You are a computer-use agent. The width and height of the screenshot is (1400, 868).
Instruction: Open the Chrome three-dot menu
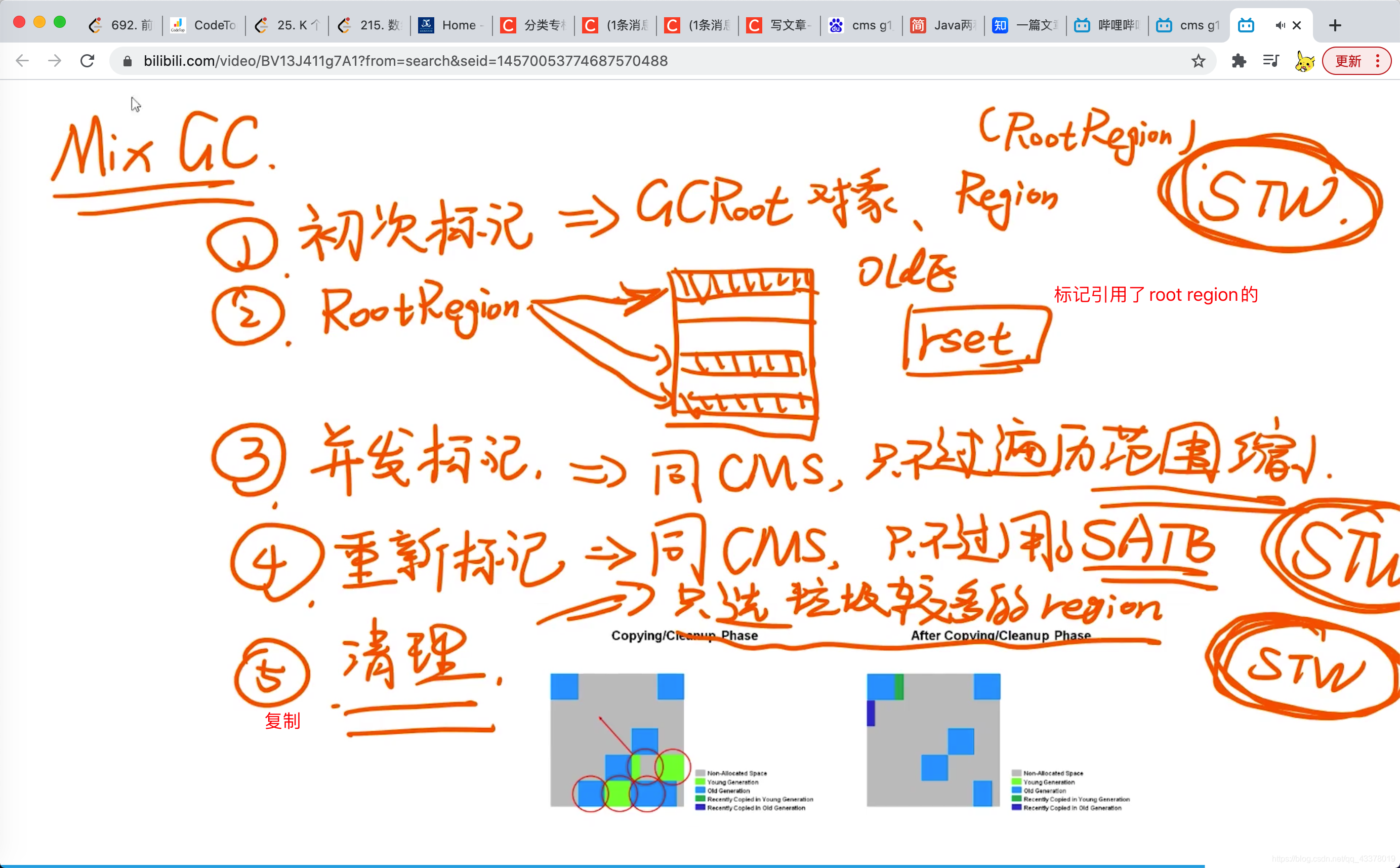[x=1378, y=61]
